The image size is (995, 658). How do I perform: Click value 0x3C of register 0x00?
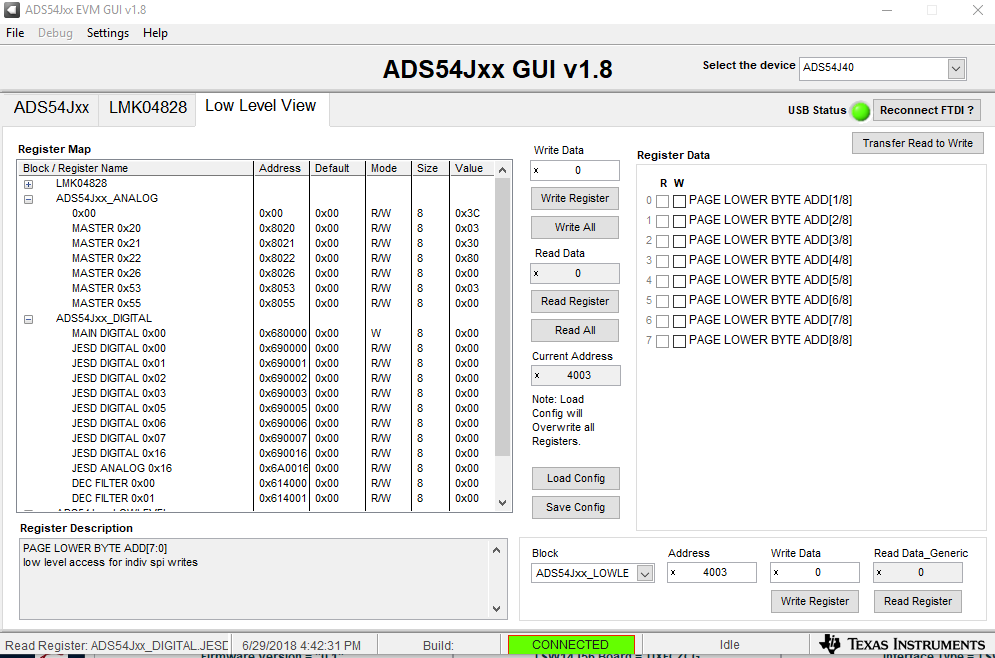tap(467, 214)
